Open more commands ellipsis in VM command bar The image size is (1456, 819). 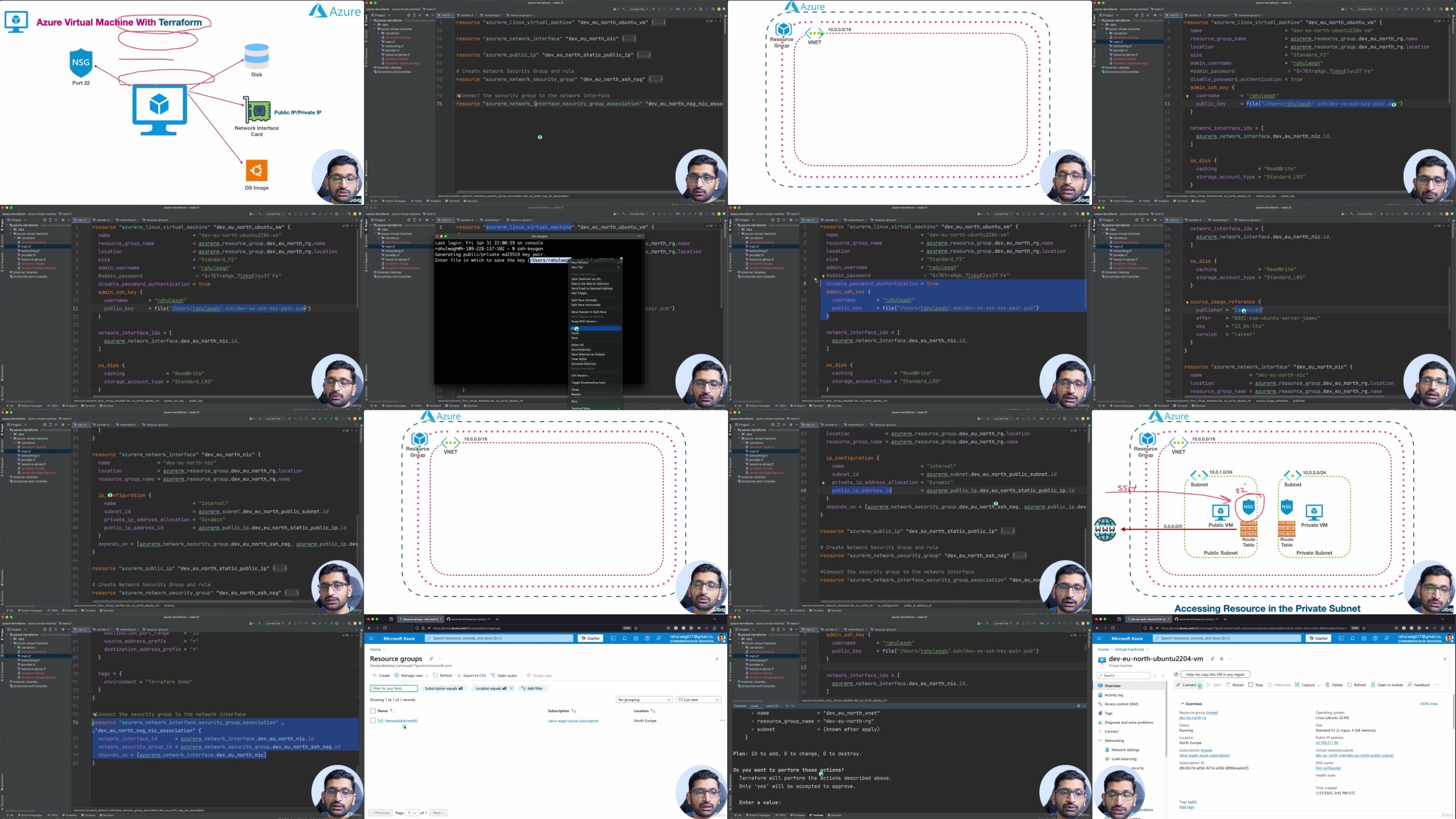pyautogui.click(x=1437, y=685)
